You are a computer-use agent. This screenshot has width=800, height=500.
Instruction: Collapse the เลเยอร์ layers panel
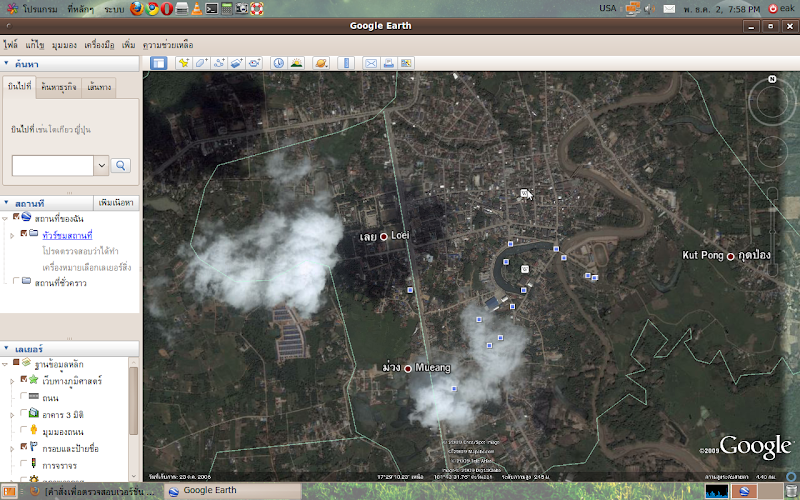coord(6,348)
